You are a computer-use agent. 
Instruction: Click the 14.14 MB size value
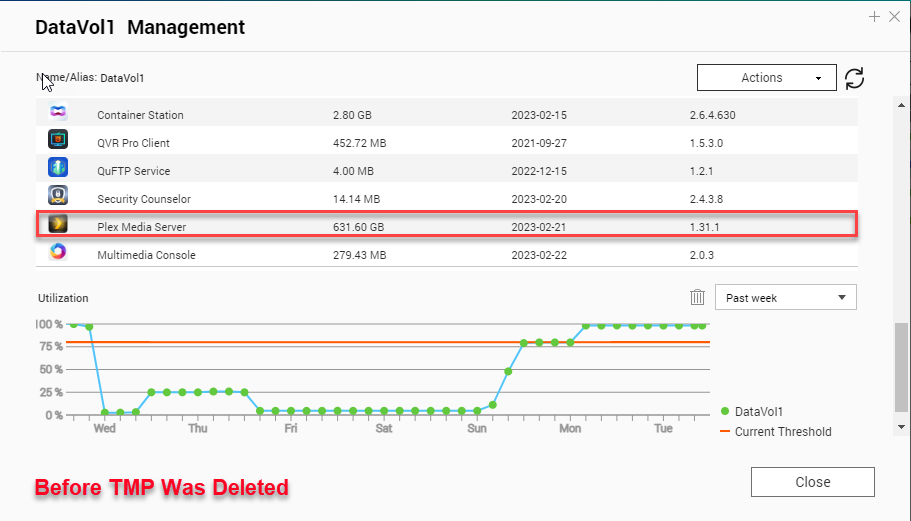(356, 199)
